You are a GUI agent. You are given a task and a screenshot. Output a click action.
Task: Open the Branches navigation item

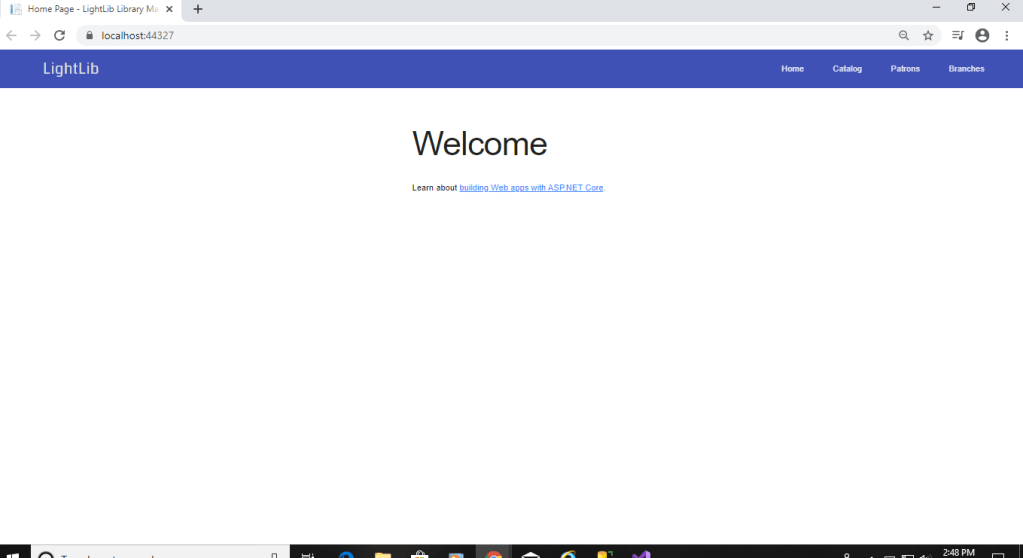966,69
